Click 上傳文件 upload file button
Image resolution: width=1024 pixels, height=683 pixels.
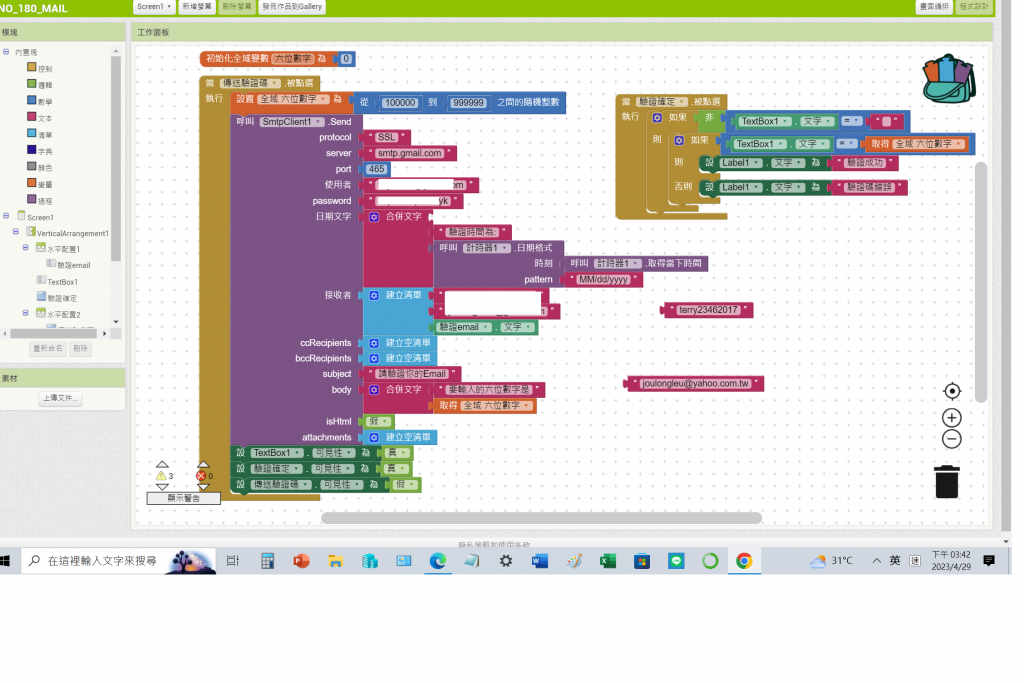pos(59,398)
